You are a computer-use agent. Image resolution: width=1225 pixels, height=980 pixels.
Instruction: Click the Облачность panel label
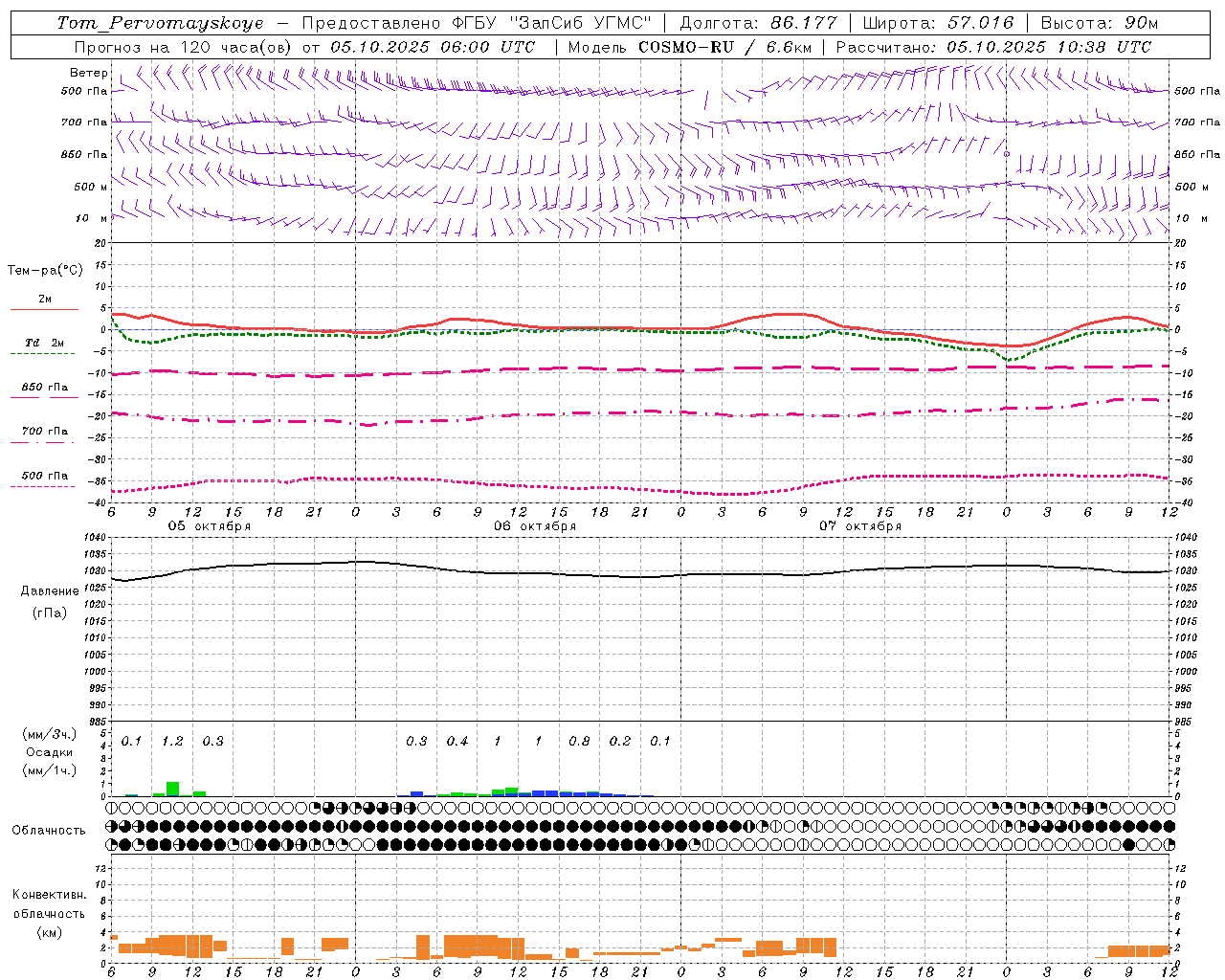coord(49,831)
